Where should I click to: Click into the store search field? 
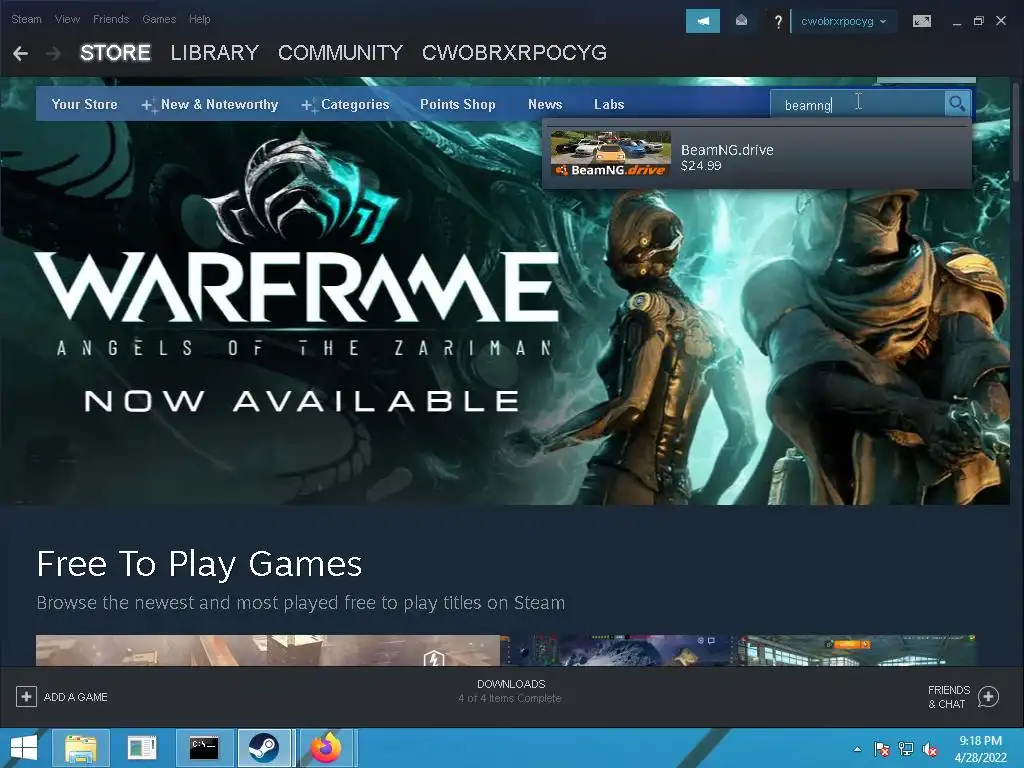[857, 104]
